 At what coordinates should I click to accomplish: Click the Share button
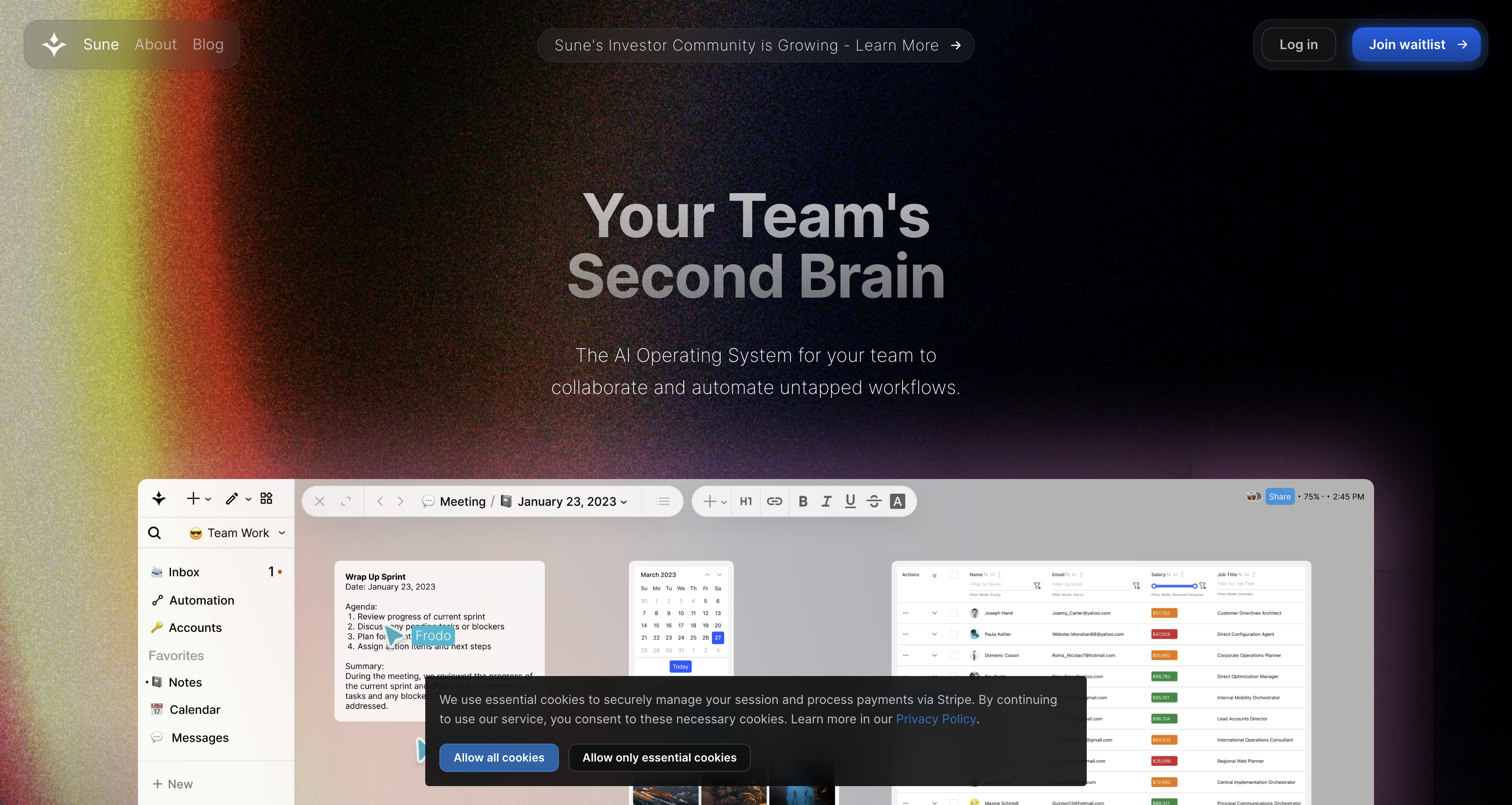[1280, 497]
